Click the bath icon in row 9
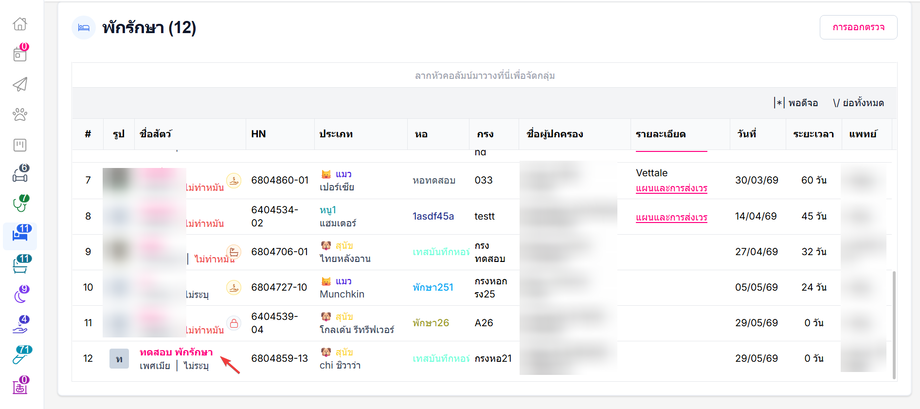The image size is (920, 409). pos(234,252)
